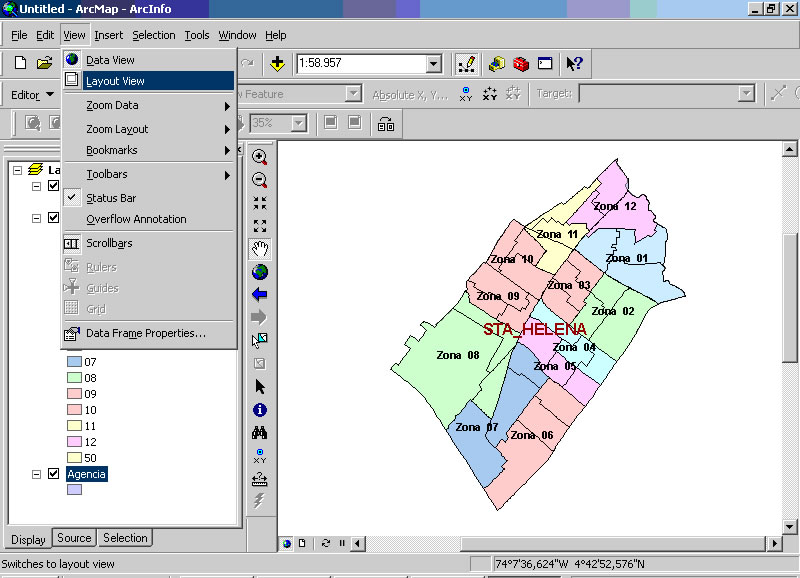Image resolution: width=800 pixels, height=578 pixels.
Task: Select the Select Features tool
Action: tap(260, 340)
